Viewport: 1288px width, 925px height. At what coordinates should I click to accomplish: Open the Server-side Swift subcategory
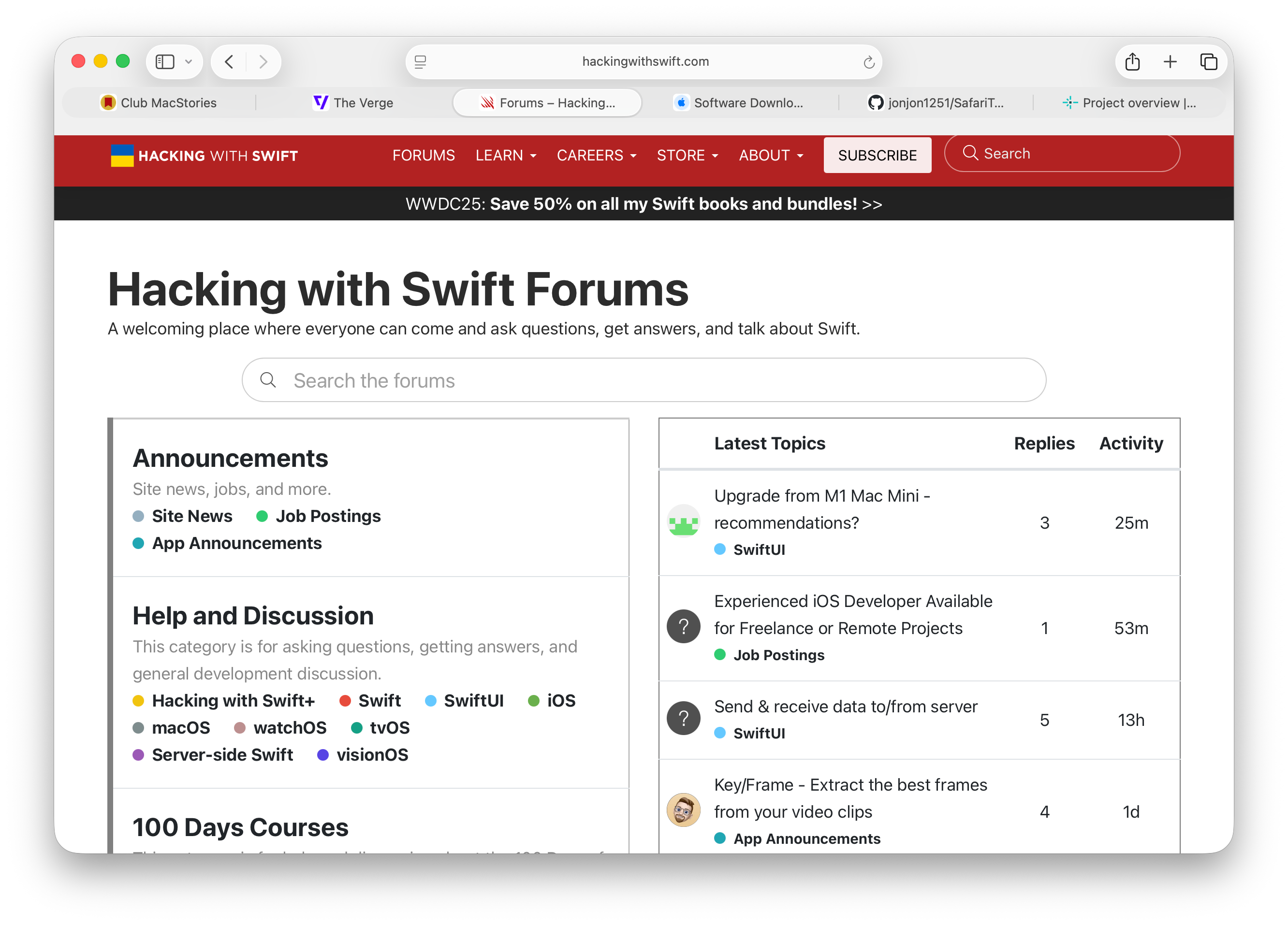click(222, 755)
